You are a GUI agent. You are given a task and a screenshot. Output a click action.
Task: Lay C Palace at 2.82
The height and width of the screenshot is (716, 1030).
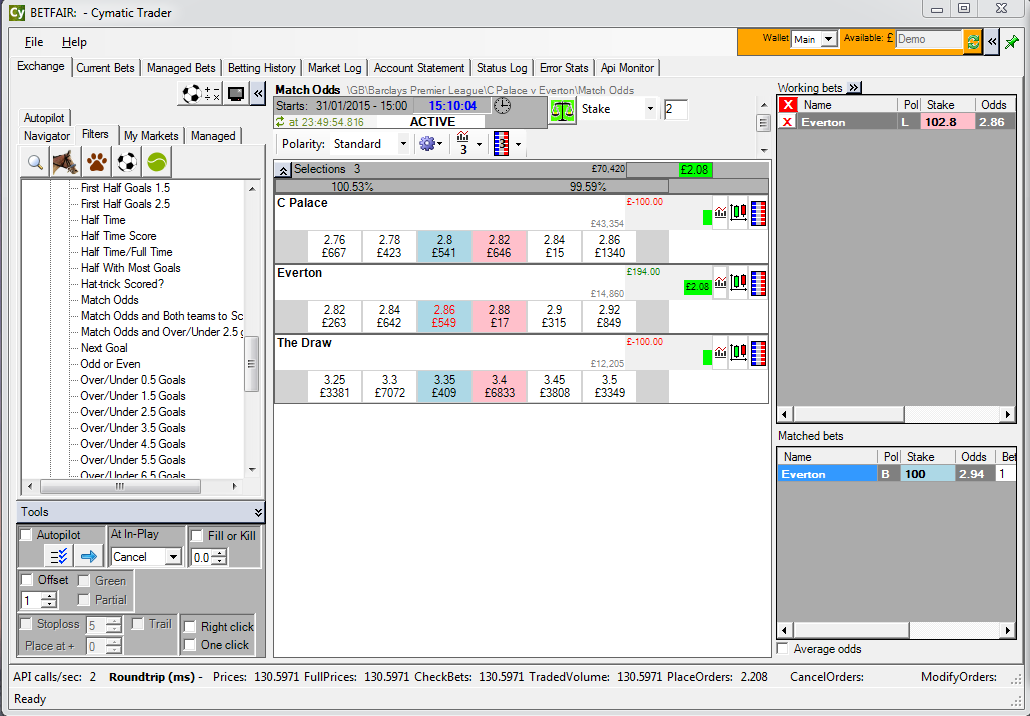click(499, 246)
